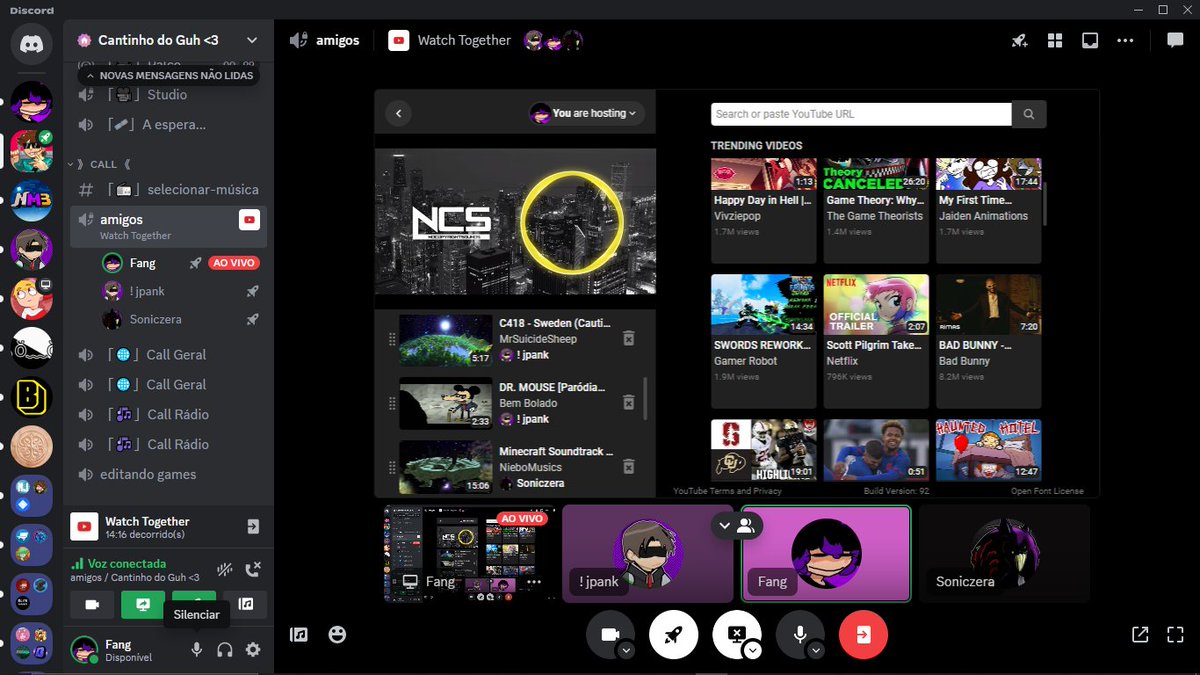Viewport: 1200px width, 675px height.
Task: Open You are hosting dropdown
Action: coord(586,113)
